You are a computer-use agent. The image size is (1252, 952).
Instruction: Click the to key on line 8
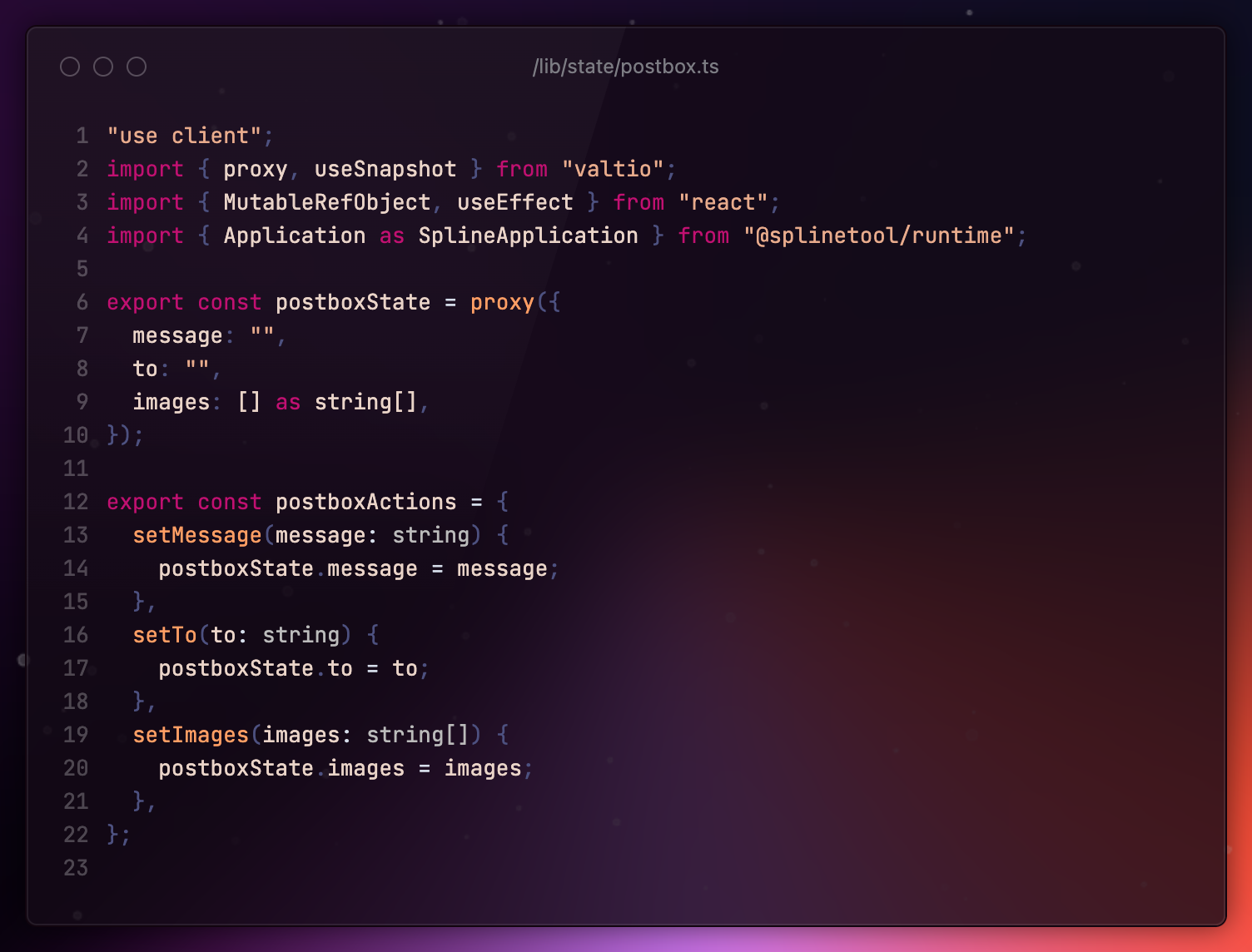pyautogui.click(x=146, y=369)
